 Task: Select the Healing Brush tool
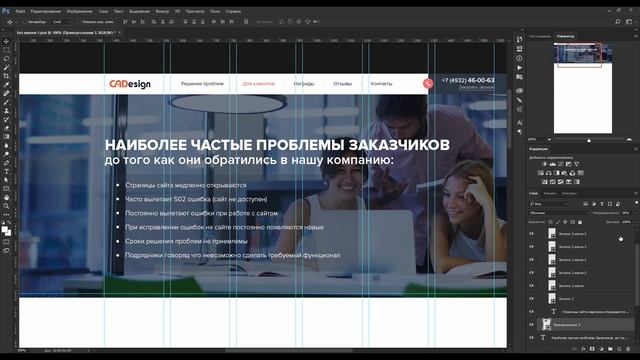(x=6, y=93)
